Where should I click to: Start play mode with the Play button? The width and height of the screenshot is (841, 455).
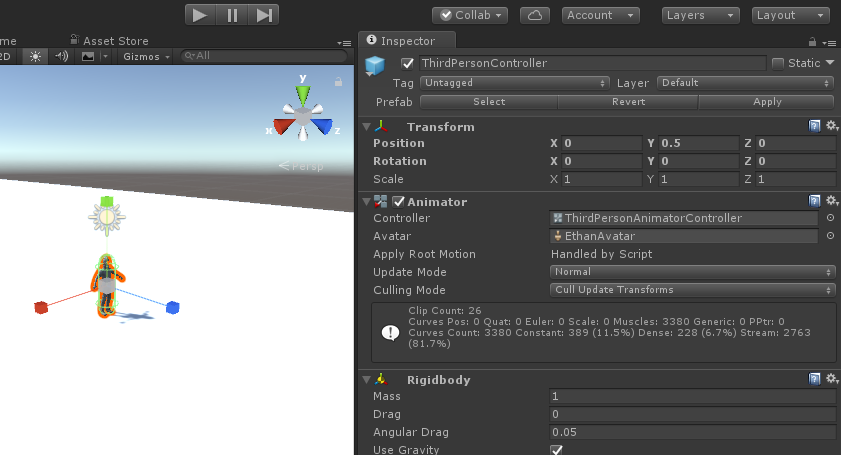pos(200,15)
